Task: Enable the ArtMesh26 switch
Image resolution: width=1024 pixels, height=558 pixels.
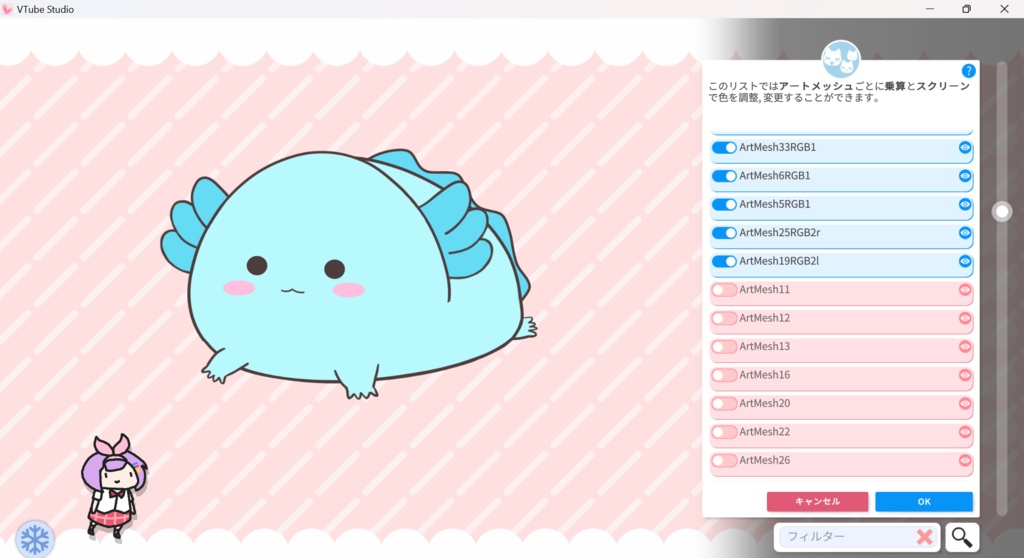Action: 724,461
